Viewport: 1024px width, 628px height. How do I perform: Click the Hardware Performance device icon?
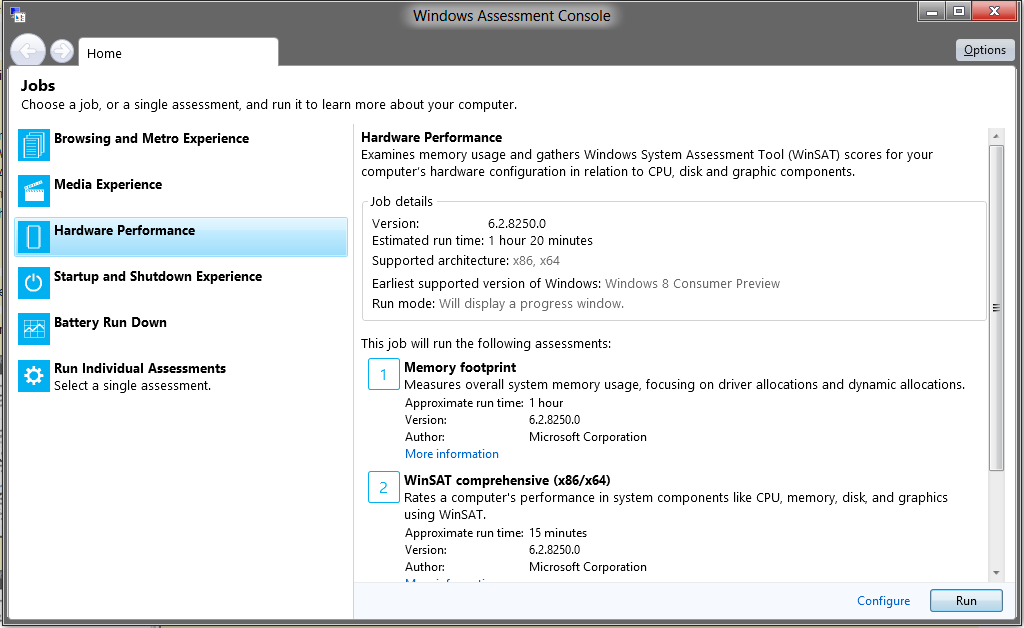pyautogui.click(x=33, y=236)
